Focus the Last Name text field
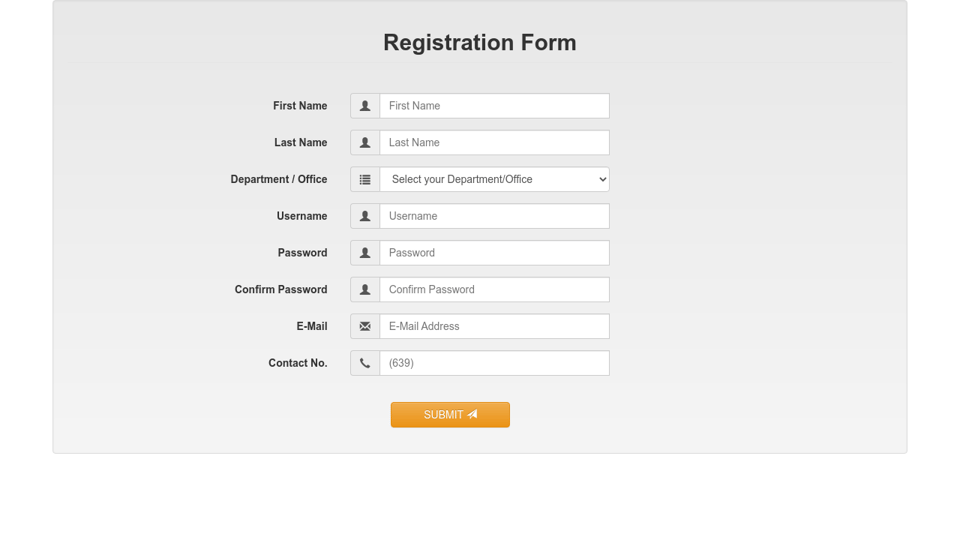Image resolution: width=960 pixels, height=540 pixels. [494, 143]
